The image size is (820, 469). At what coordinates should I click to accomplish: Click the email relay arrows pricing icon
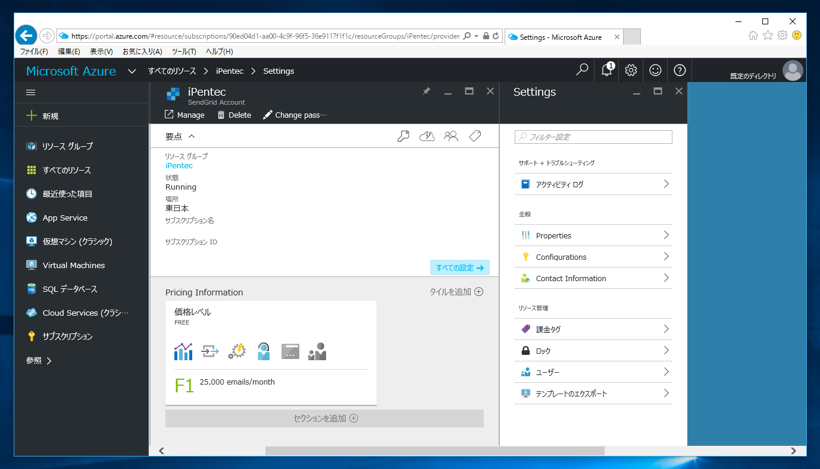210,351
